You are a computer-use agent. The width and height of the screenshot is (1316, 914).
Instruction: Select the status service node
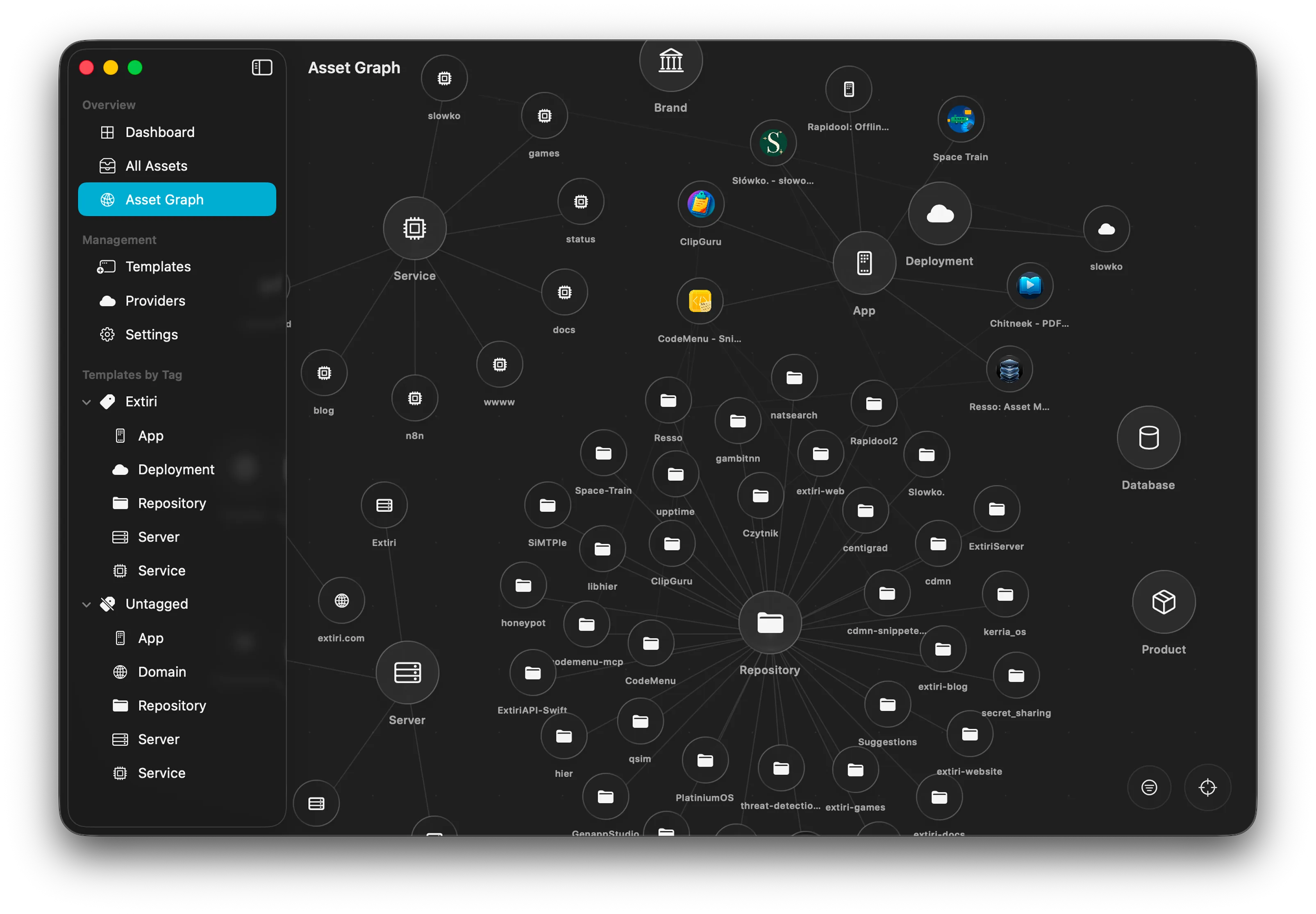[581, 202]
